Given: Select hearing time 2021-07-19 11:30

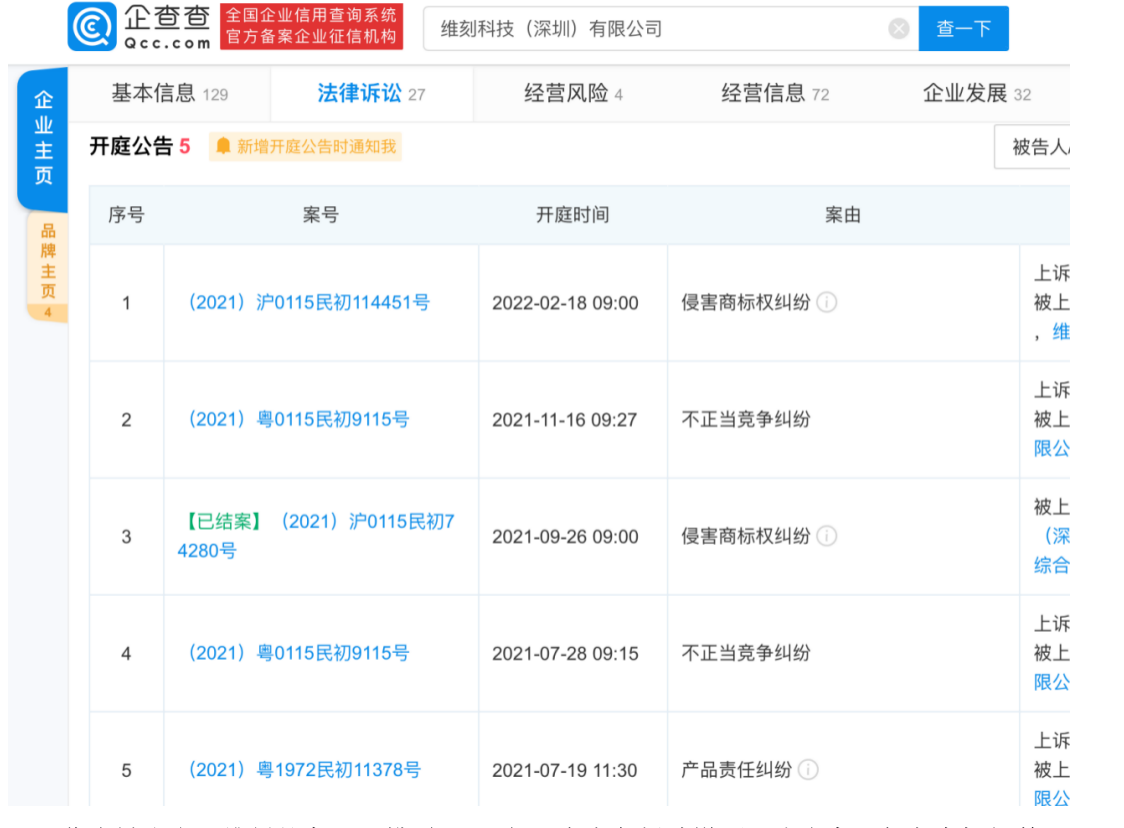Looking at the screenshot, I should 564,771.
